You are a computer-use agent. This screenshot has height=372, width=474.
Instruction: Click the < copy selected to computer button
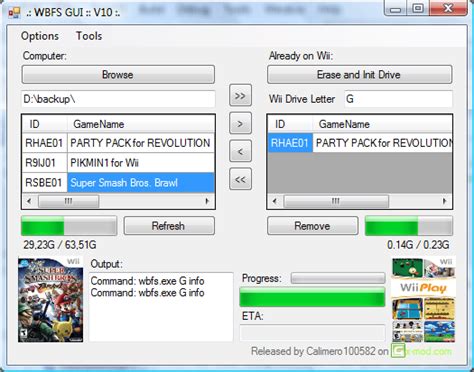(240, 151)
